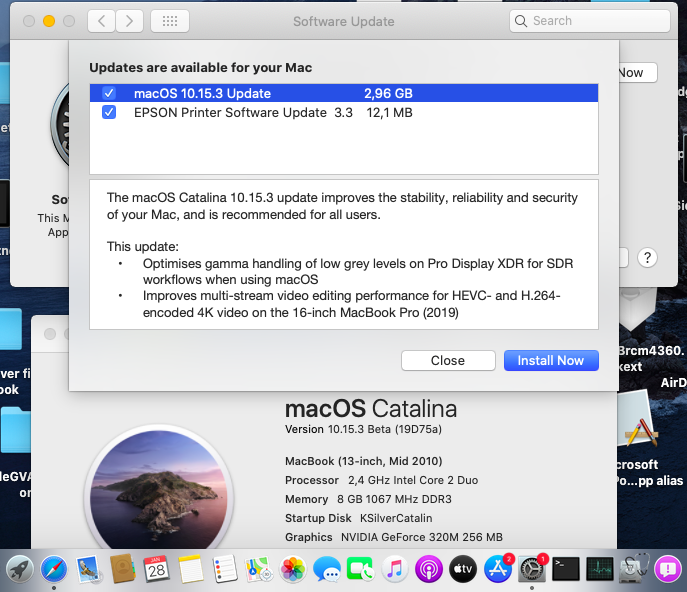Open Calendar showing Jan 28

pos(156,569)
